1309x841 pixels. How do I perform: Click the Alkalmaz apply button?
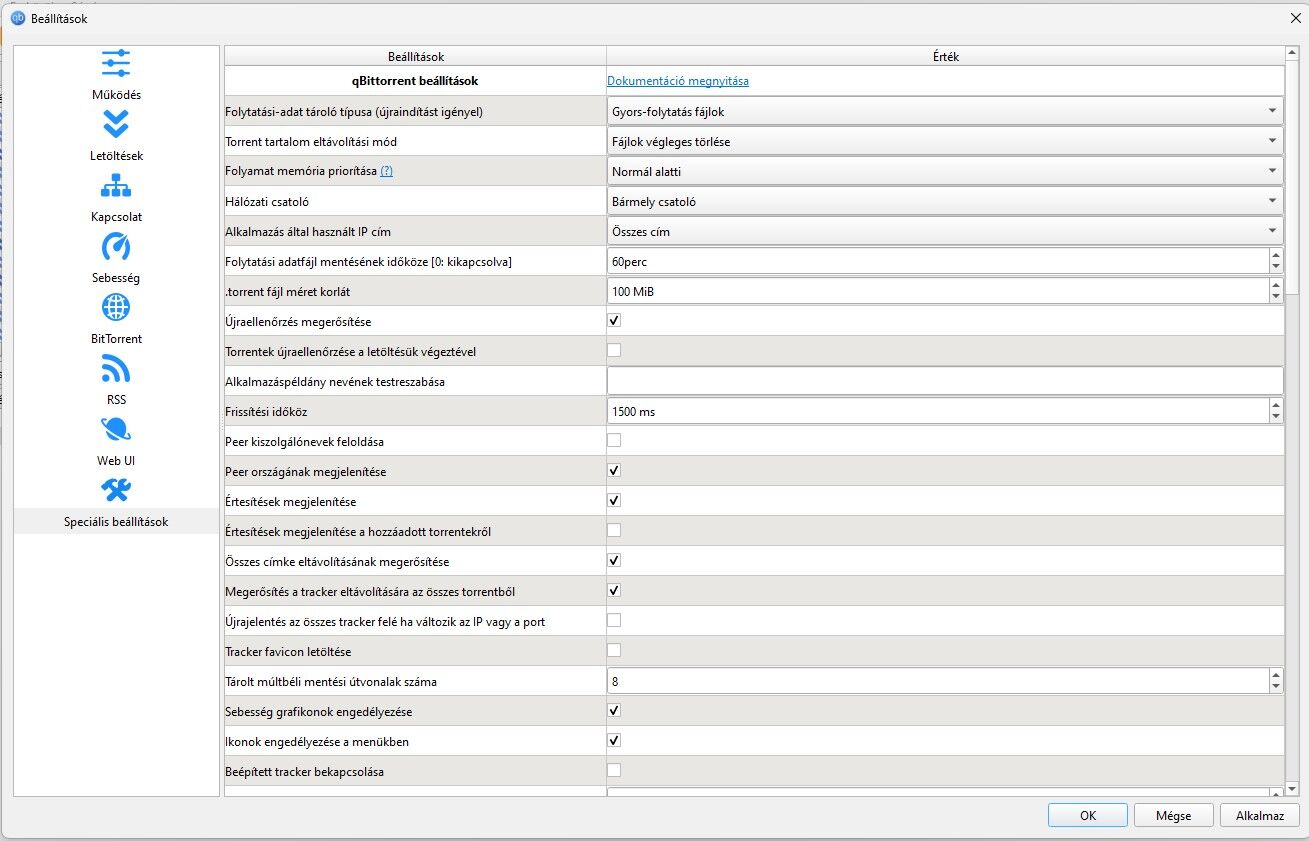point(1260,815)
